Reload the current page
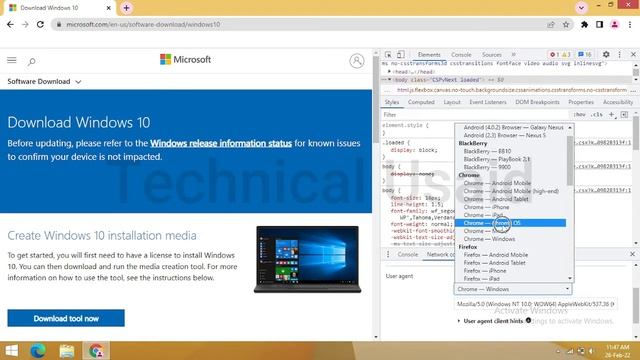The width and height of the screenshot is (640, 360). coord(40,24)
